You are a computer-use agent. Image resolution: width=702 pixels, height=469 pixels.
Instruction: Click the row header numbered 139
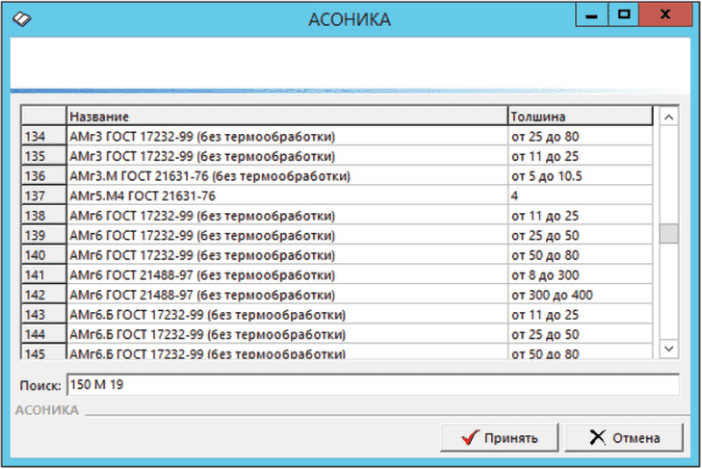point(43,235)
